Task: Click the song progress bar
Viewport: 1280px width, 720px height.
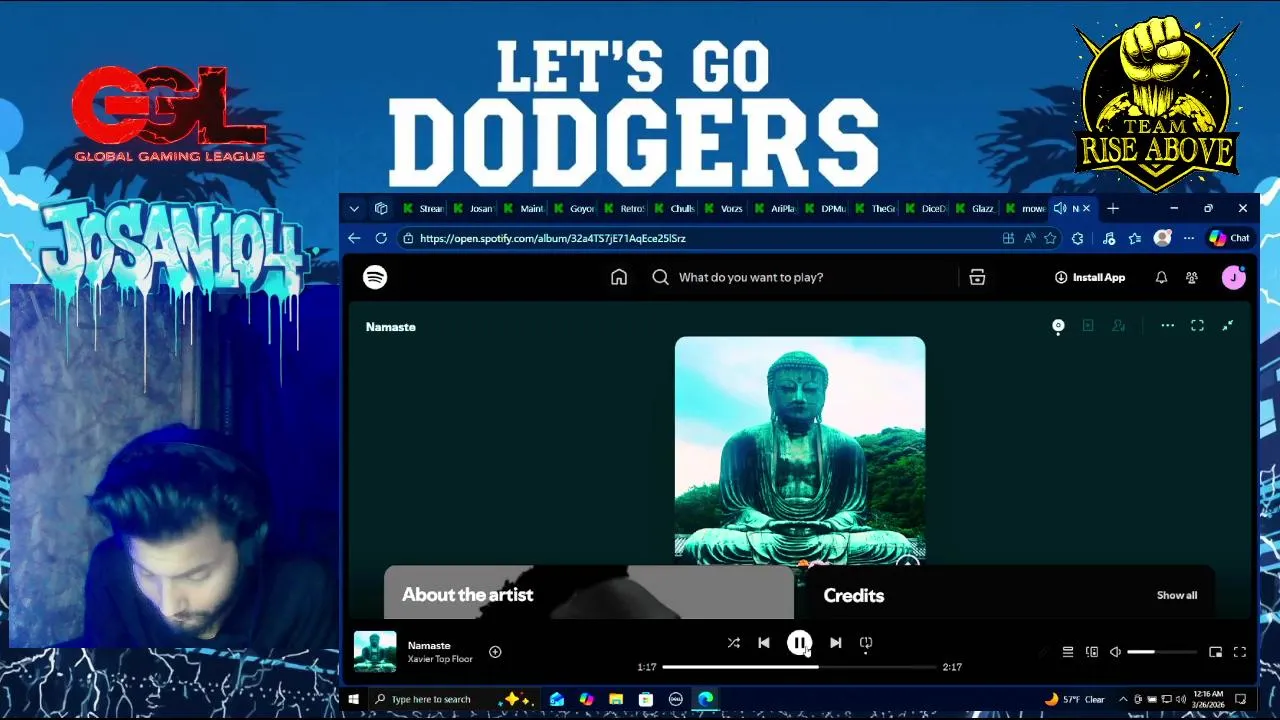Action: [x=799, y=667]
